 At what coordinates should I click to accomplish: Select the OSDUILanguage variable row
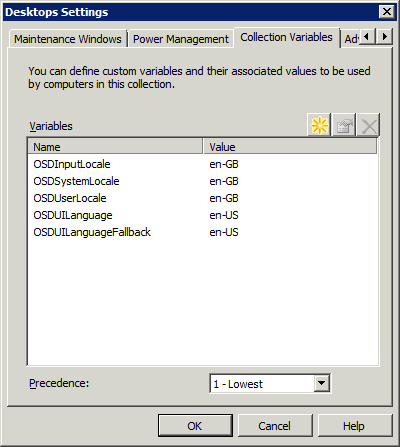pos(203,215)
